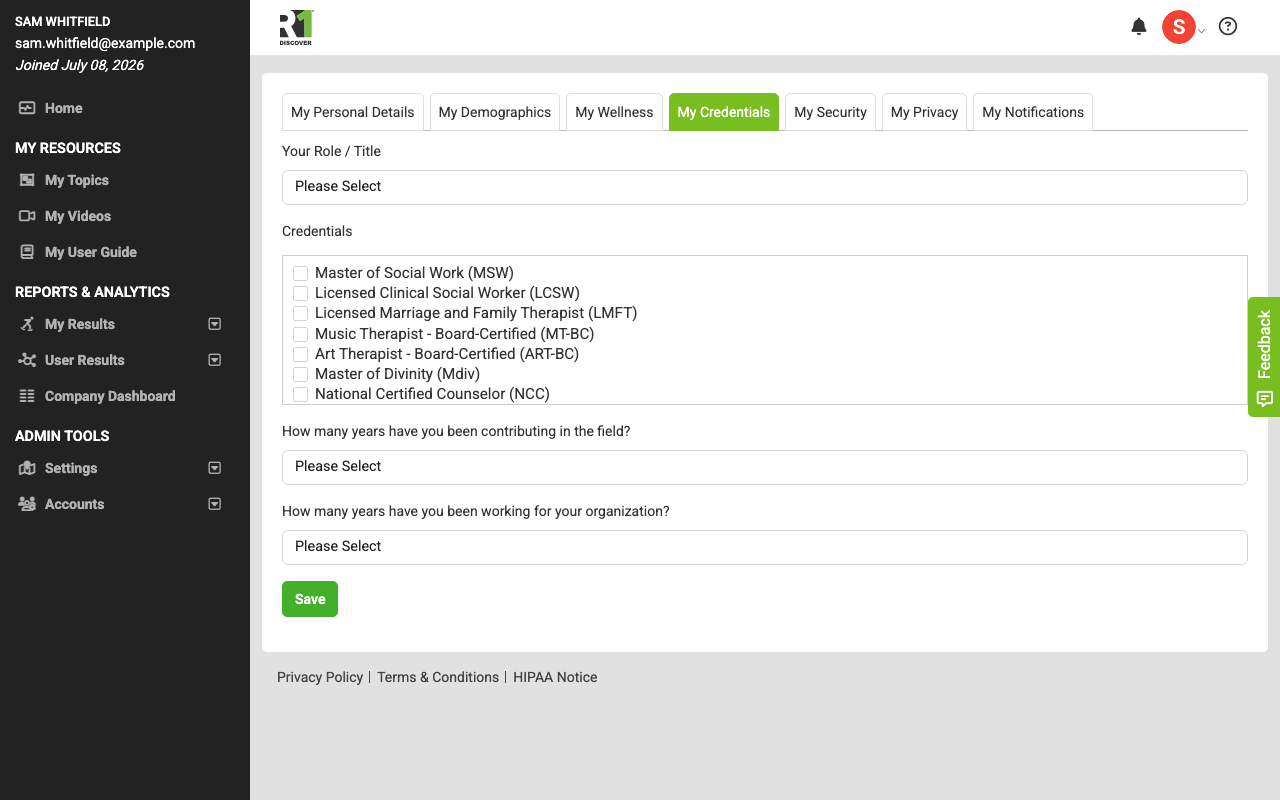Open user menu chevron beside avatar
1280x800 pixels.
click(x=1202, y=31)
